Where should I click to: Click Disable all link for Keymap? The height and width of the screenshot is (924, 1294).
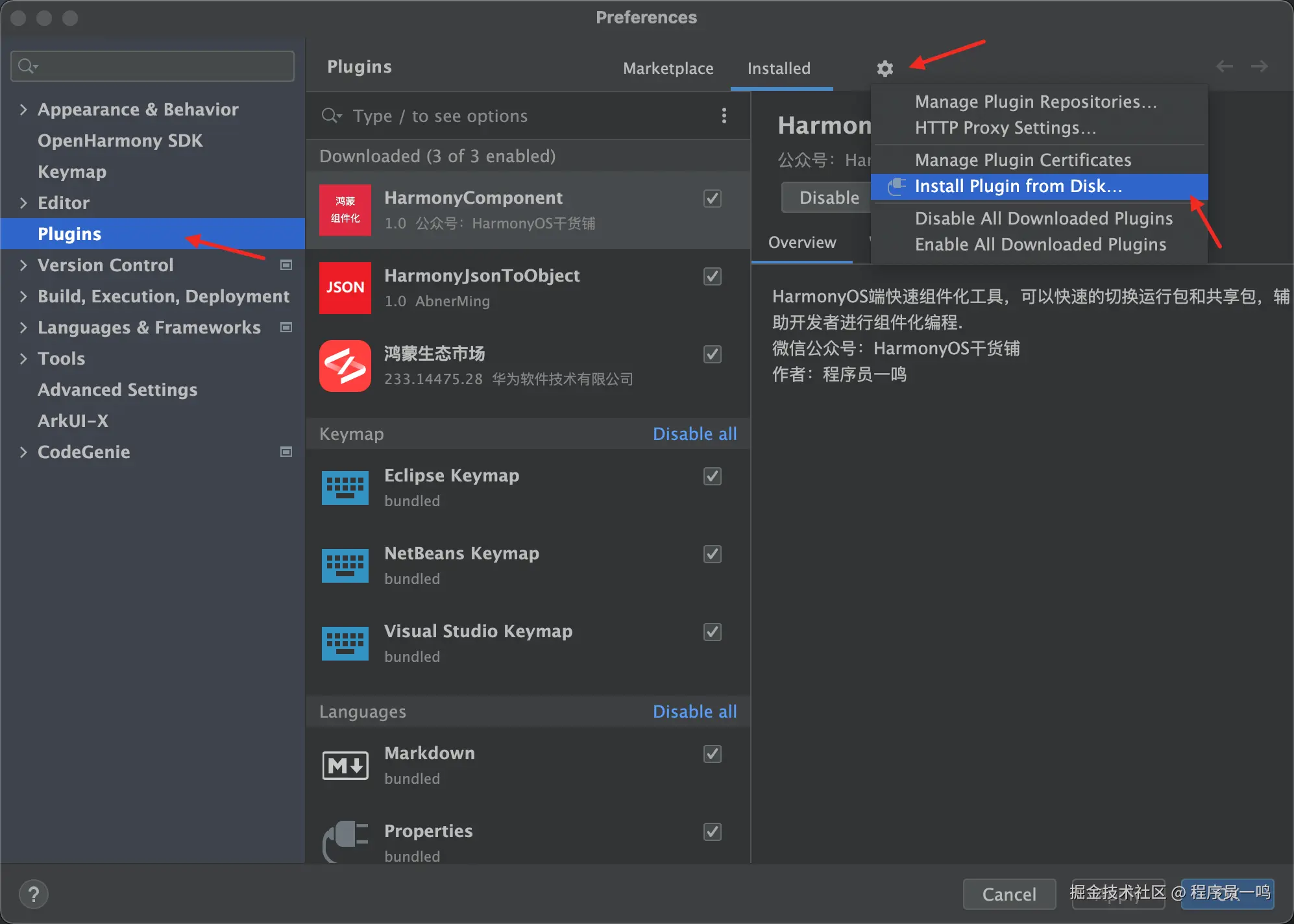tap(694, 433)
